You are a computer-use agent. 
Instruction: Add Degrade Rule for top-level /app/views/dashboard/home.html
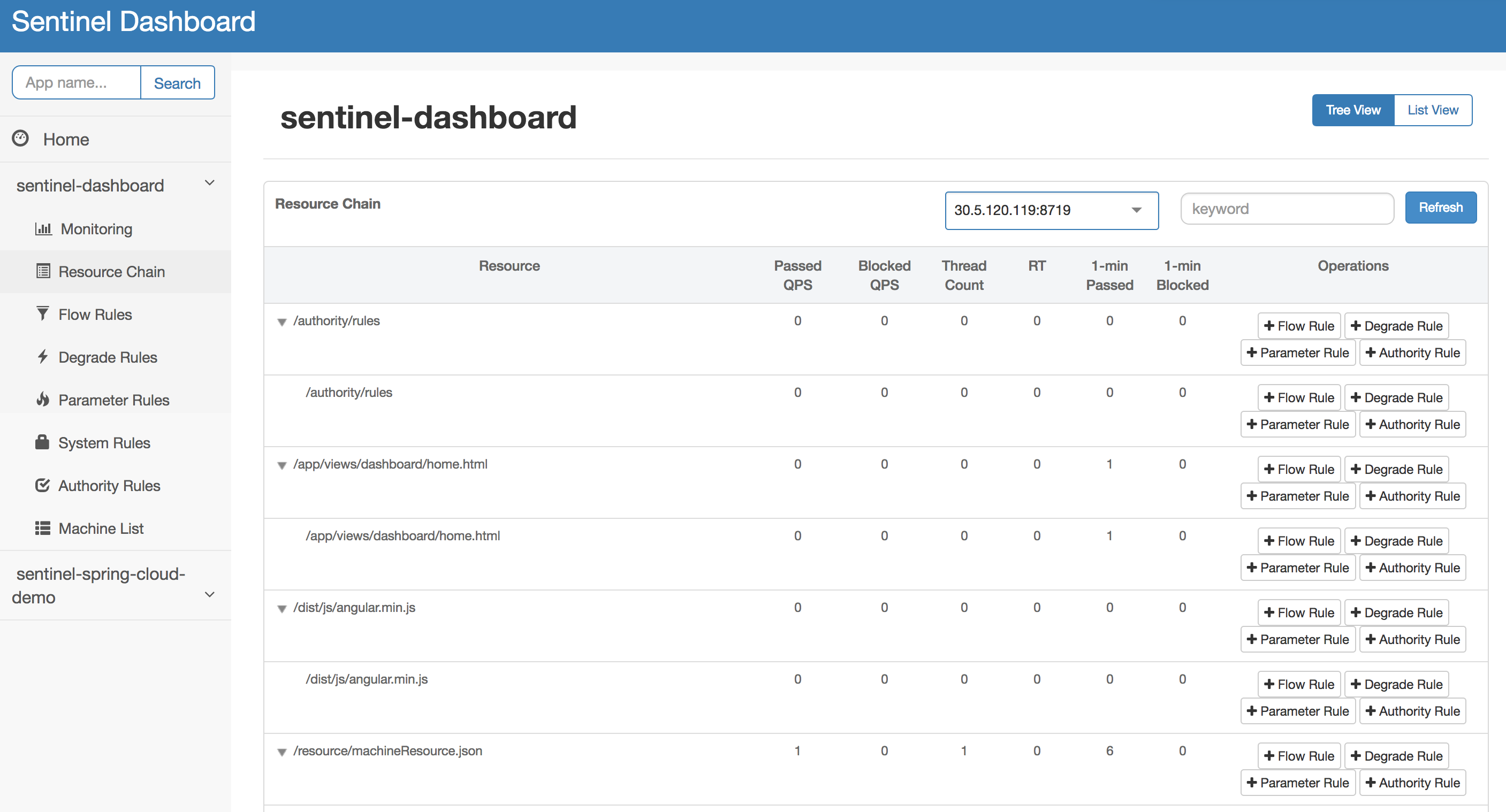click(1396, 469)
